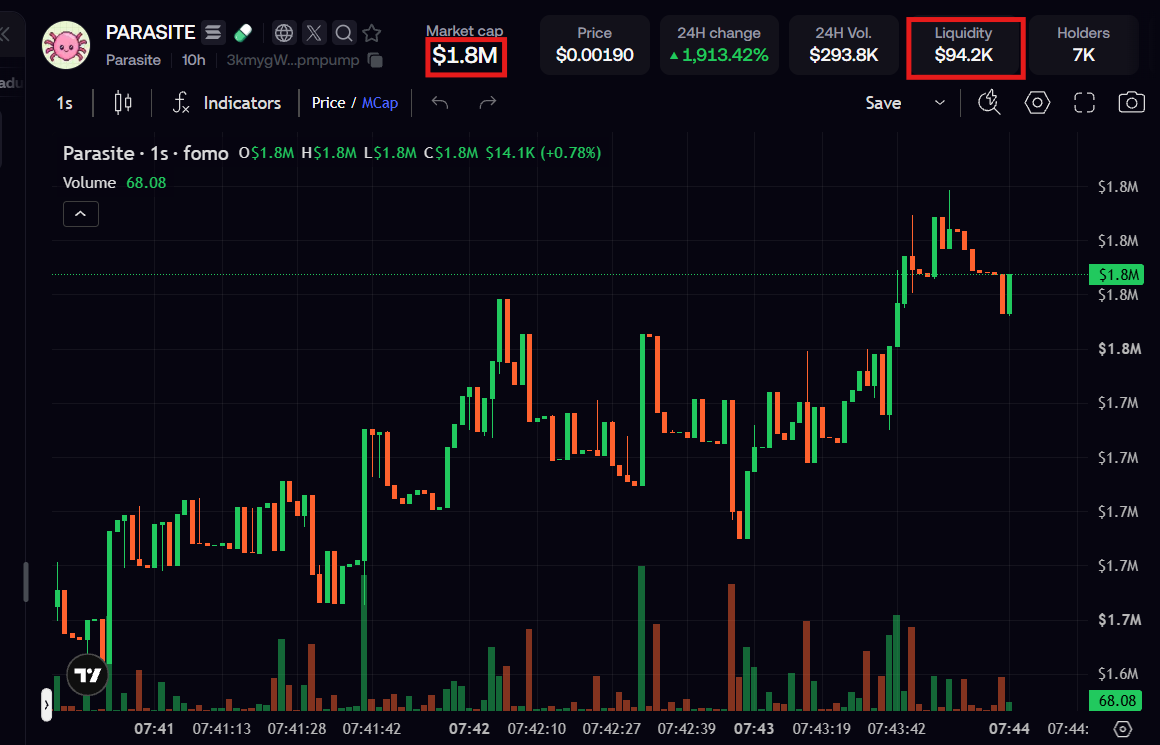Click the Holders 7K stat box
This screenshot has height=745, width=1160.
1084,45
